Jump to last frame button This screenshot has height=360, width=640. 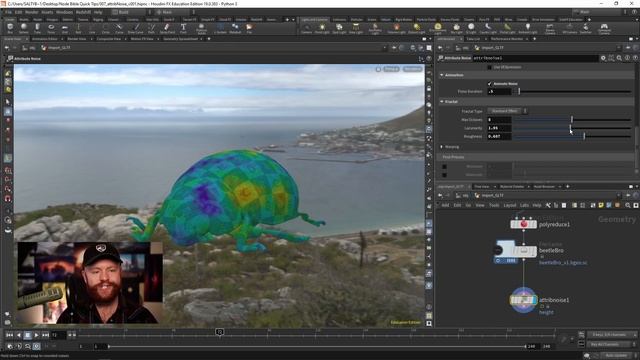pyautogui.click(x=45, y=335)
